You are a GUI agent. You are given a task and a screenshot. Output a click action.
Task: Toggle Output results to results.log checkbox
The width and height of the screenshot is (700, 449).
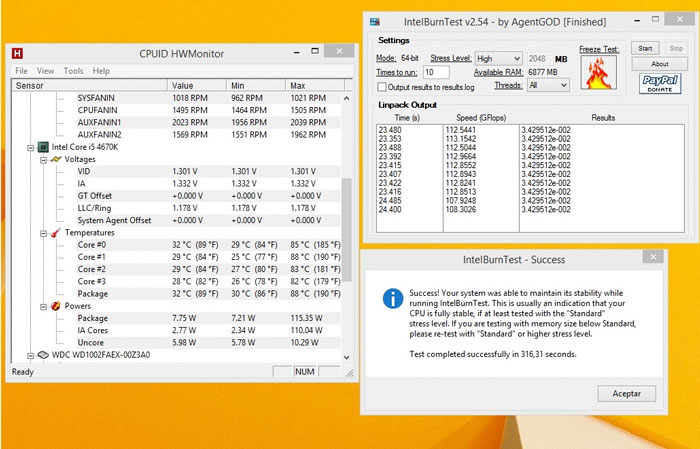(382, 87)
